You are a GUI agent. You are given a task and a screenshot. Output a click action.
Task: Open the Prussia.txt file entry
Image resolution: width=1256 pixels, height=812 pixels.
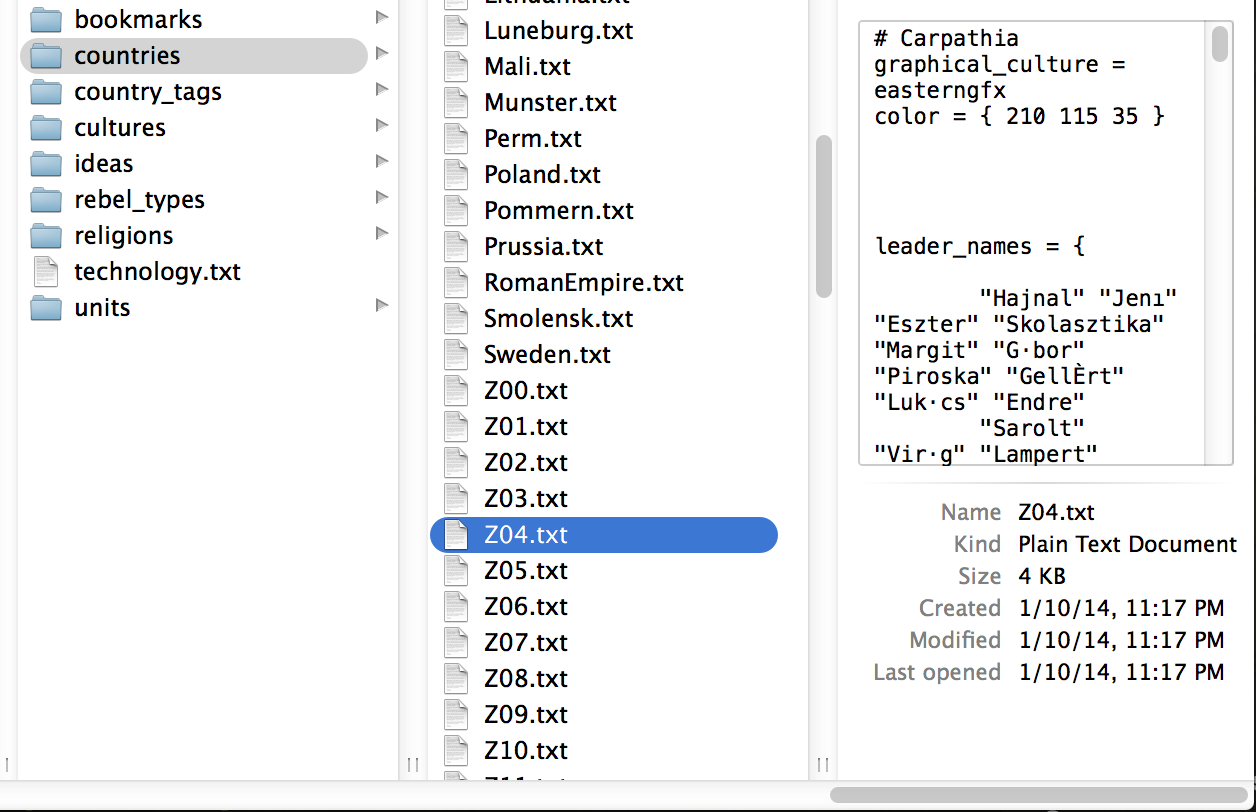543,247
